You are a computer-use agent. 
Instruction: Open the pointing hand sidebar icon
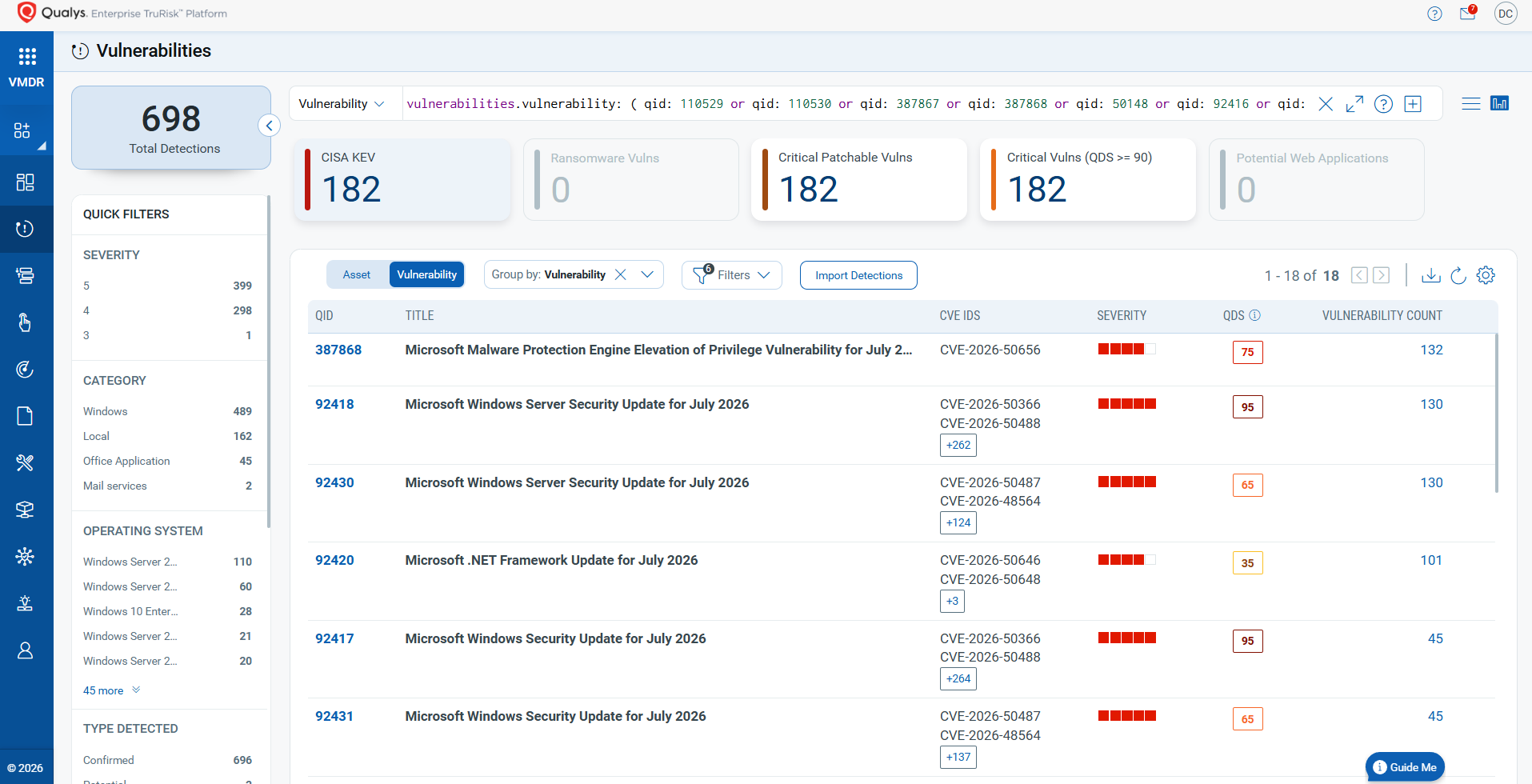[25, 322]
